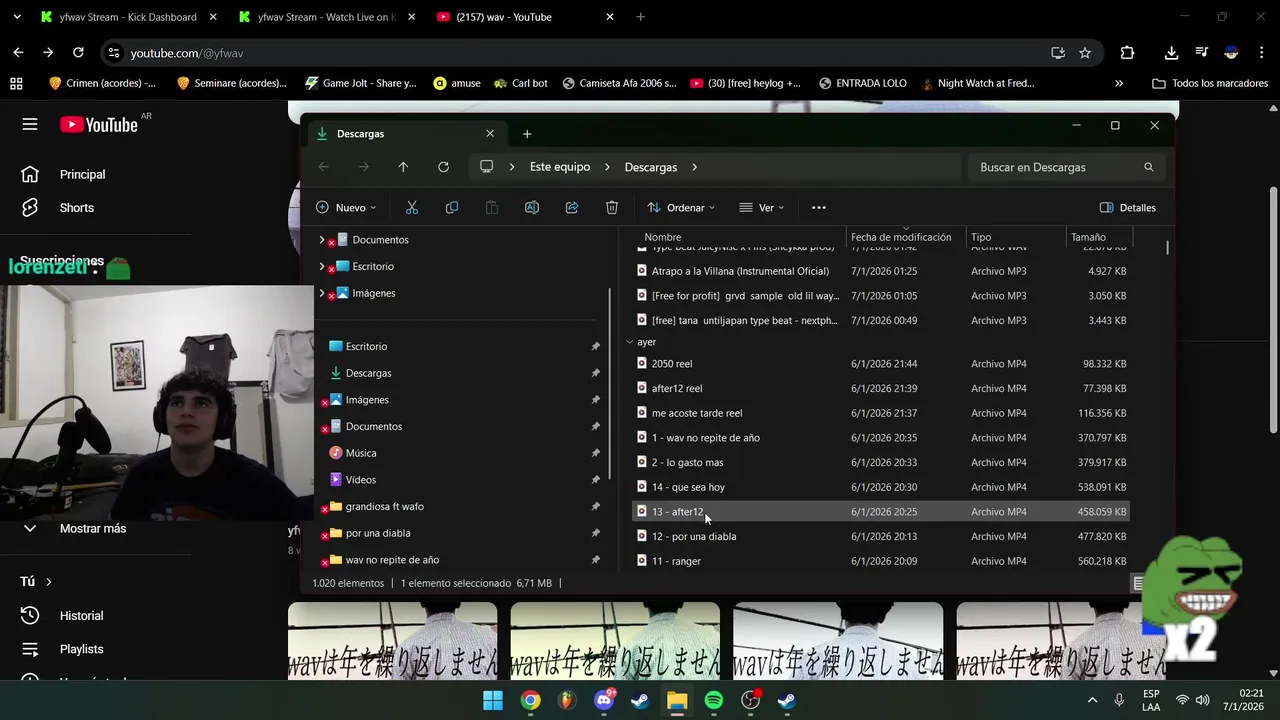Image resolution: width=1280 pixels, height=720 pixels.
Task: Close the Descargas Explorer tab
Action: 490,133
